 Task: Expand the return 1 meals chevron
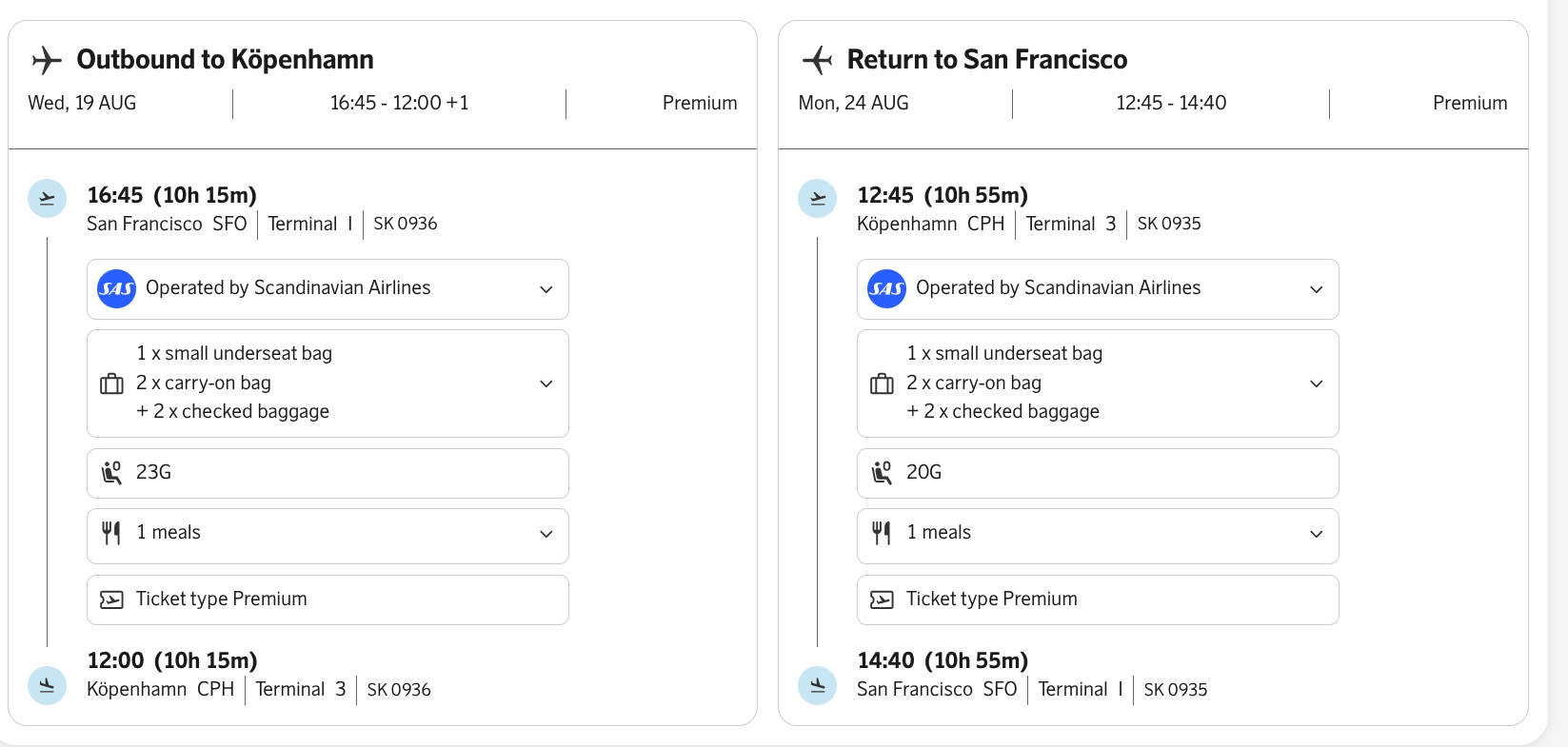pos(1317,534)
